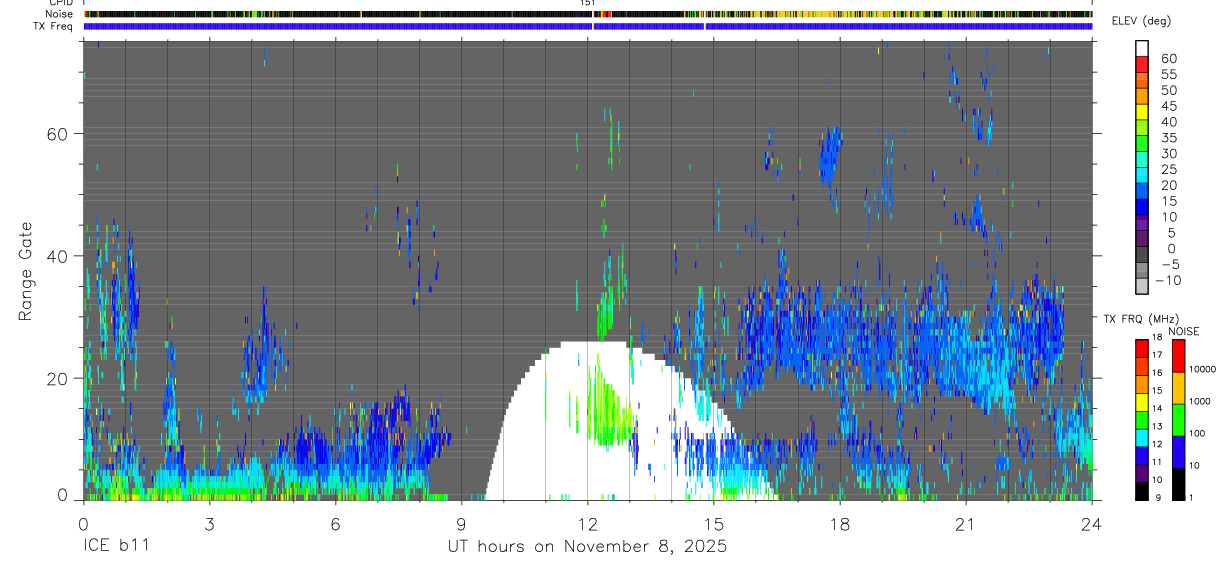This screenshot has width=1228, height=567.
Task: Click the white top segment of ELEV colorbar
Action: pyautogui.click(x=1142, y=48)
